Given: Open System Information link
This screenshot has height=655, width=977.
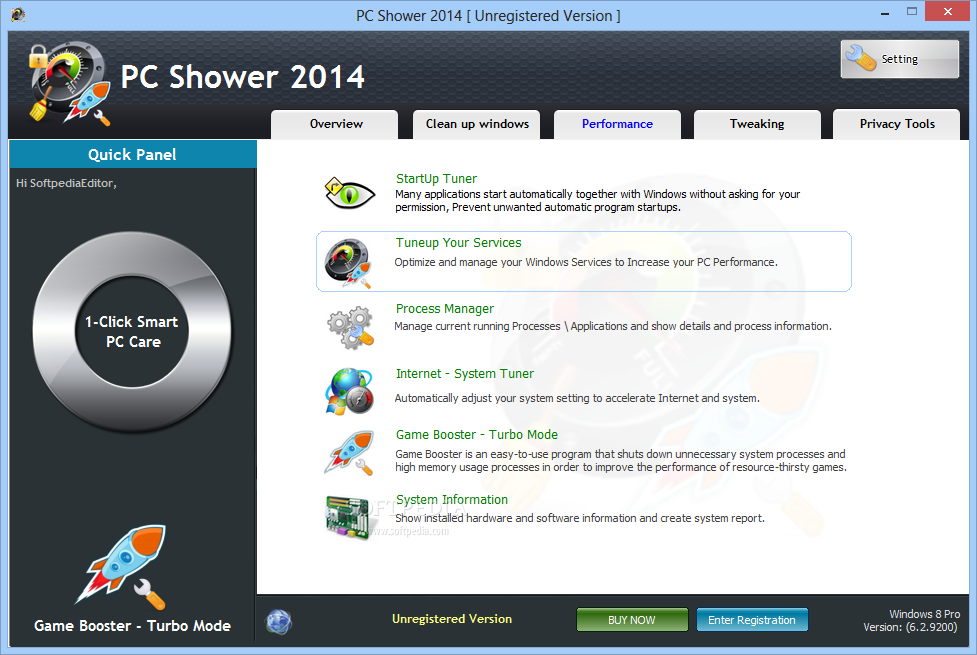Looking at the screenshot, I should [x=452, y=500].
